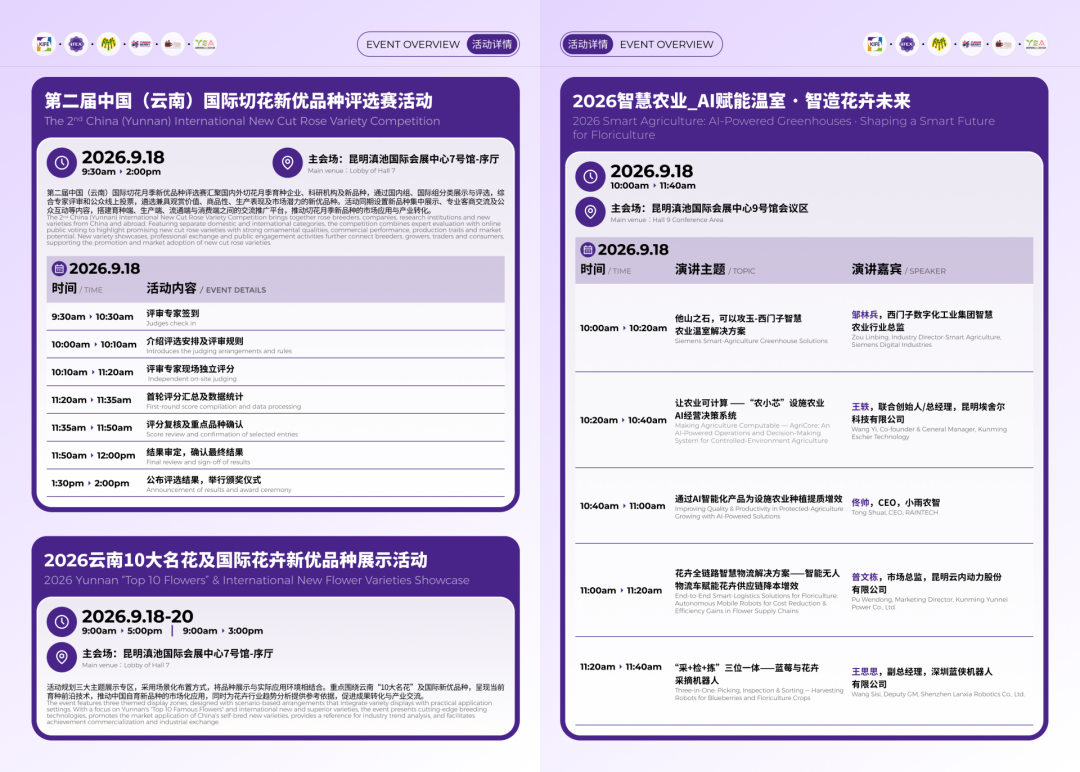The image size is (1080, 772).
Task: Click the subtitle The 2nd China (Yunnan) International New Cut Rose Variety Competition
Action: pos(242,121)
